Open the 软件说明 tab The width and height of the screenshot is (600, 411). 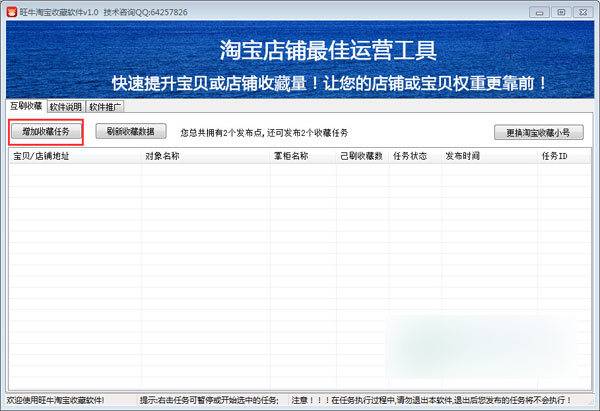[66, 107]
